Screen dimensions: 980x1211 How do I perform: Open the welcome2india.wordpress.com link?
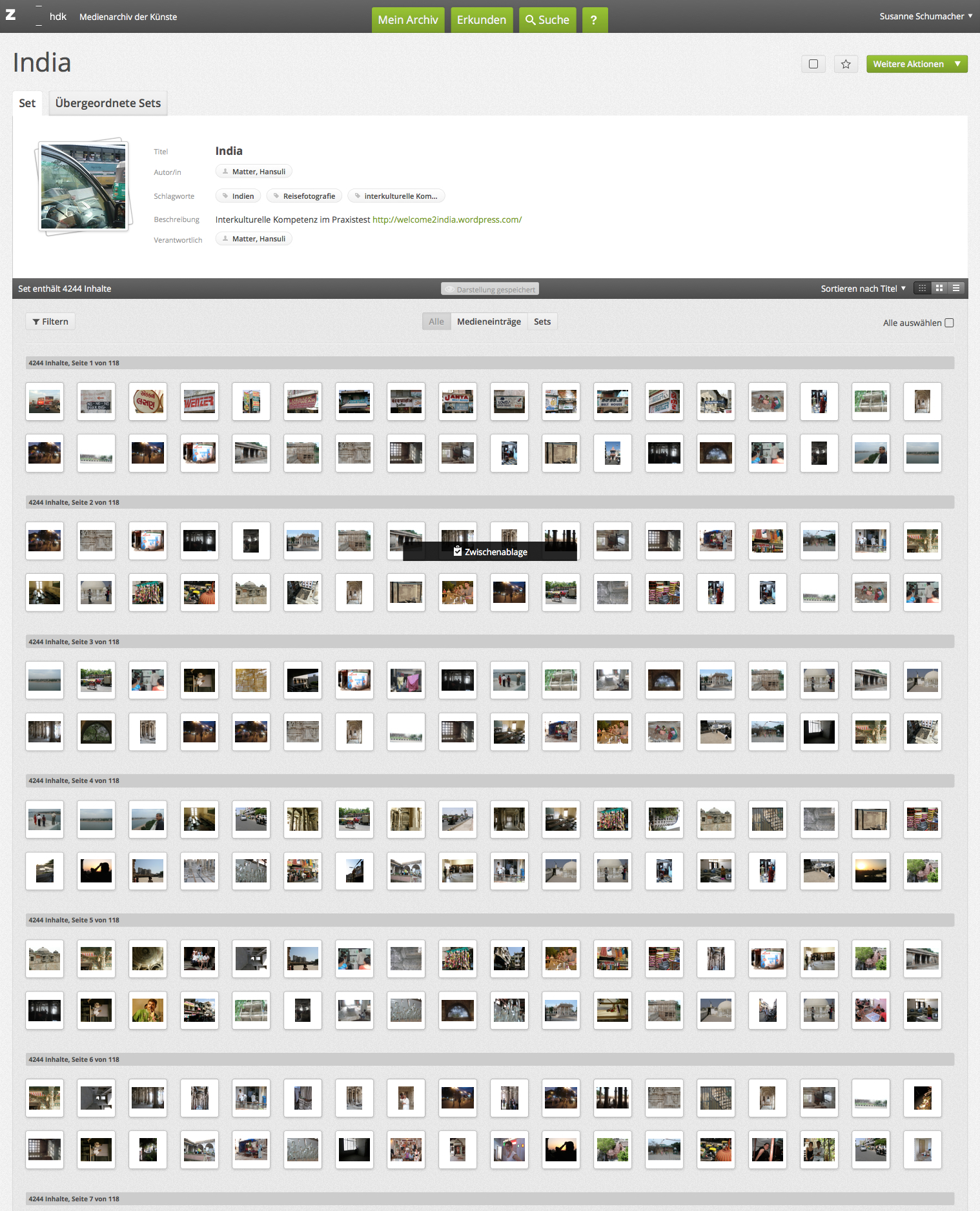point(447,219)
